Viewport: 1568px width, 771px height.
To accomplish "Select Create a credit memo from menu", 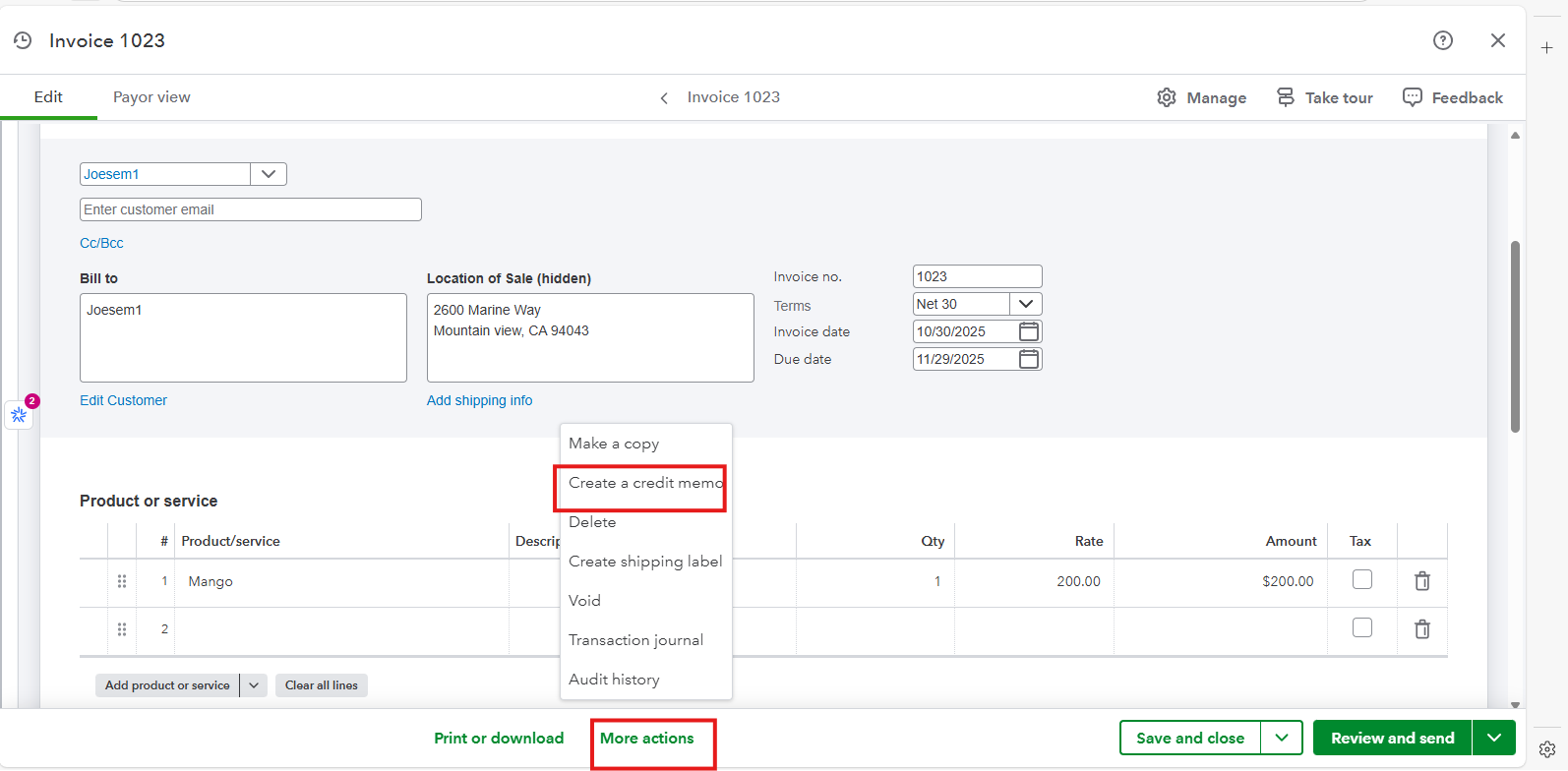I will pos(644,483).
